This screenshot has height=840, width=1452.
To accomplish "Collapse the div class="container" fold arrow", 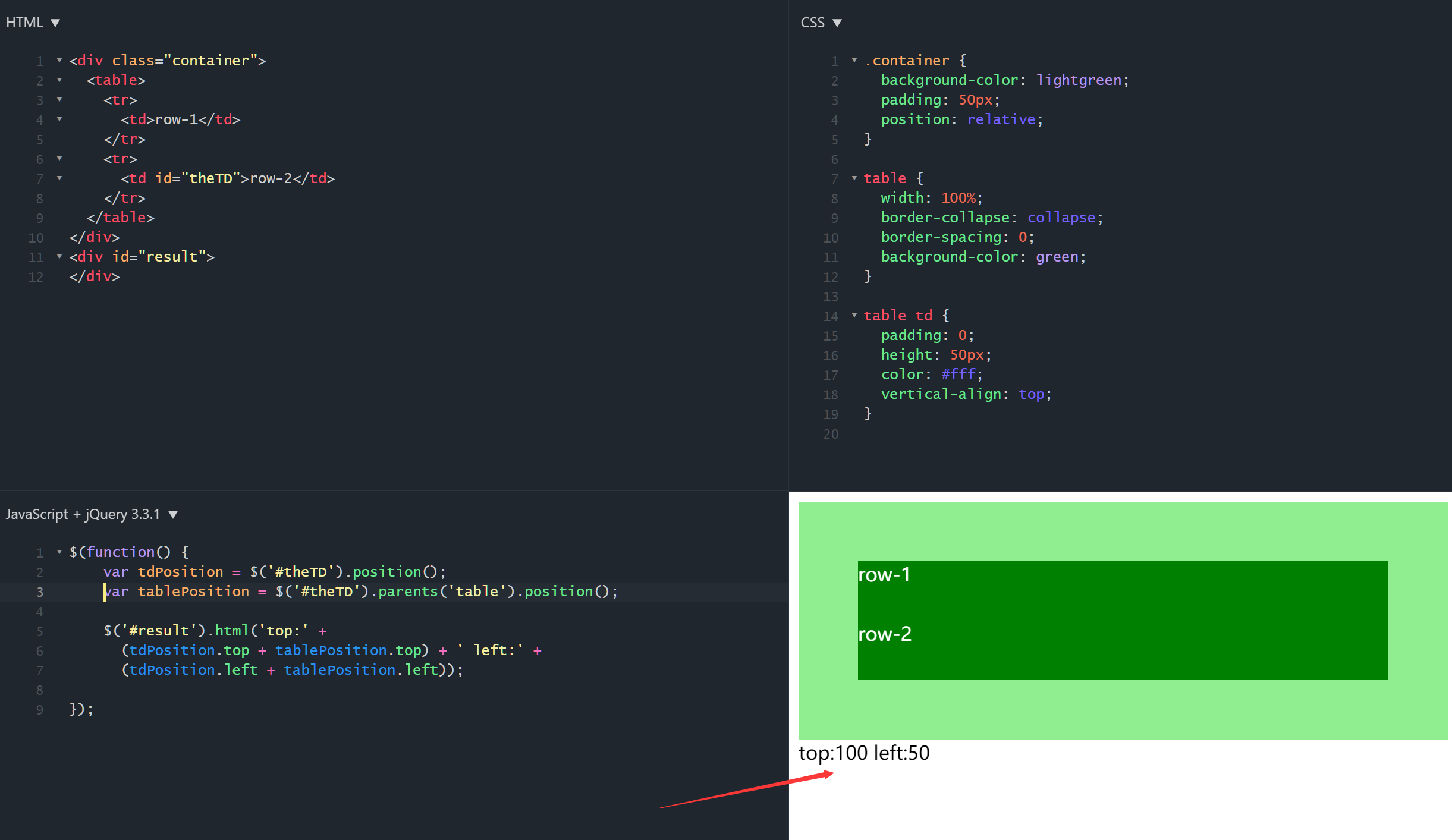I will pos(59,61).
